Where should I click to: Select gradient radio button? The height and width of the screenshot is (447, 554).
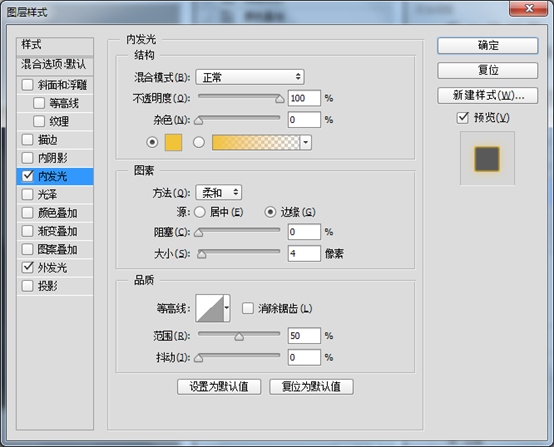[199, 142]
